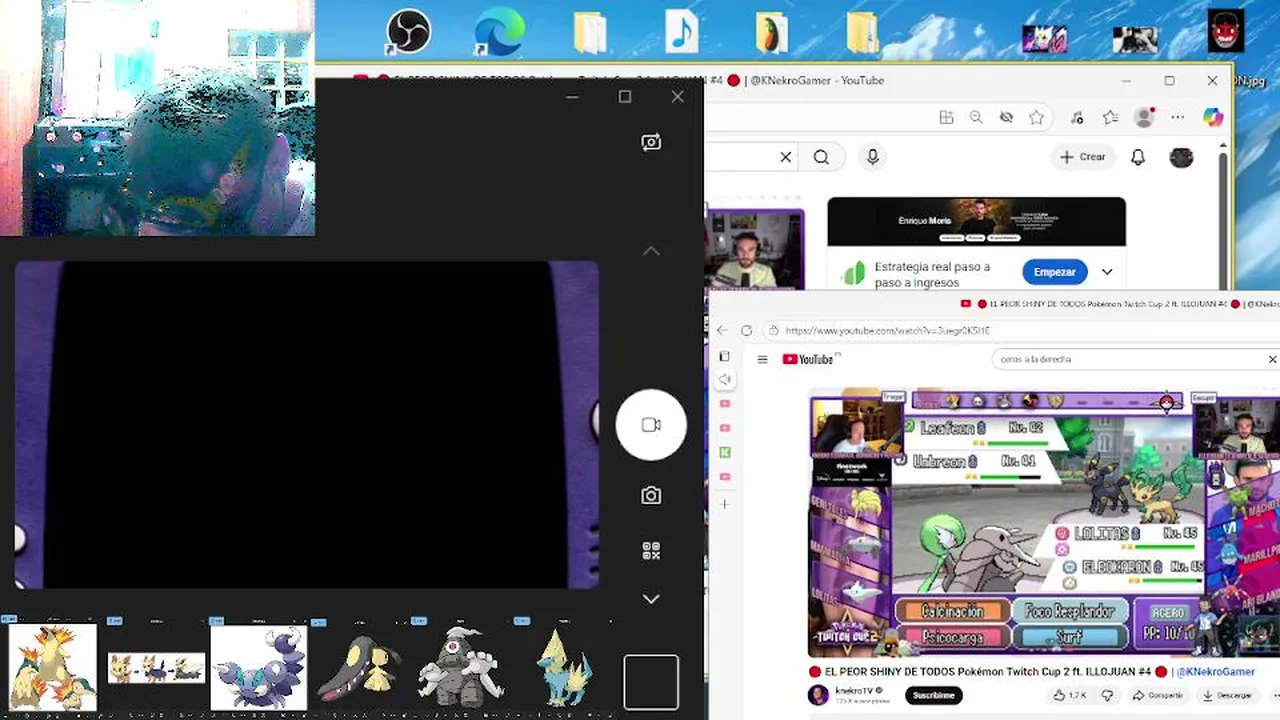Open the YouTube account avatar menu
This screenshot has width=1280, height=720.
point(1181,158)
